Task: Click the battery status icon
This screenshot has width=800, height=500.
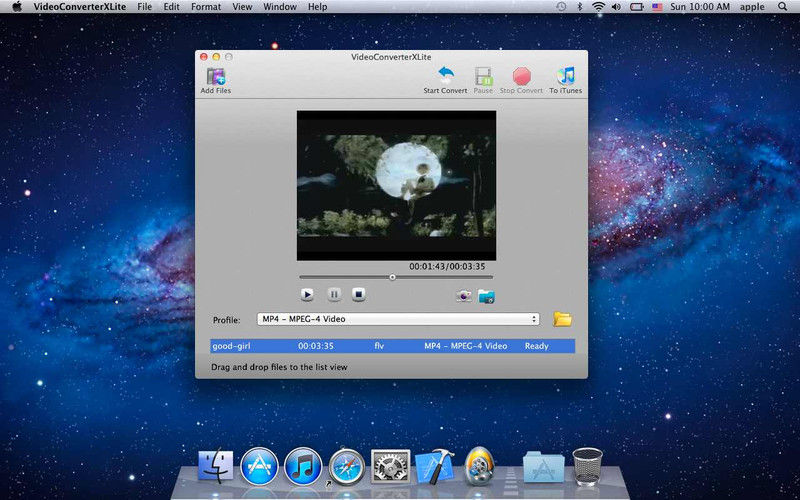Action: pos(637,7)
